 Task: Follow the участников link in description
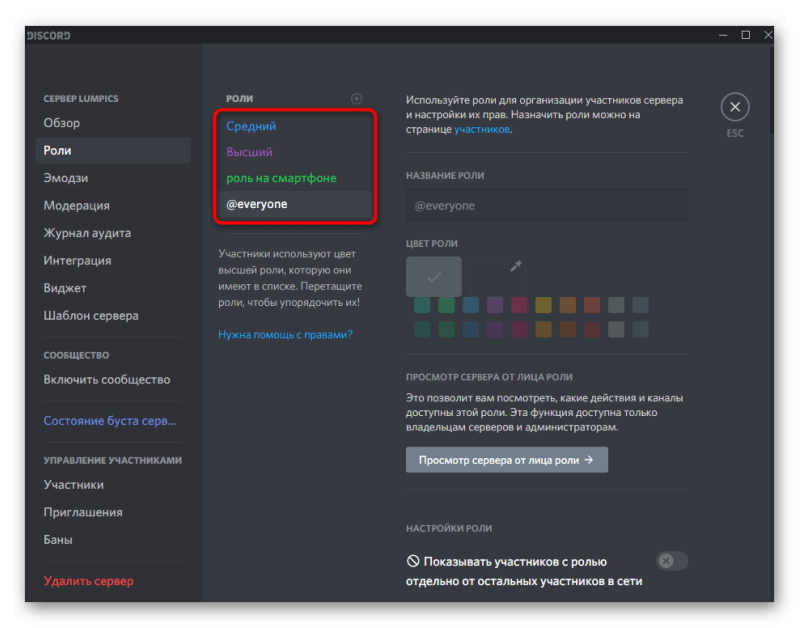coord(482,130)
